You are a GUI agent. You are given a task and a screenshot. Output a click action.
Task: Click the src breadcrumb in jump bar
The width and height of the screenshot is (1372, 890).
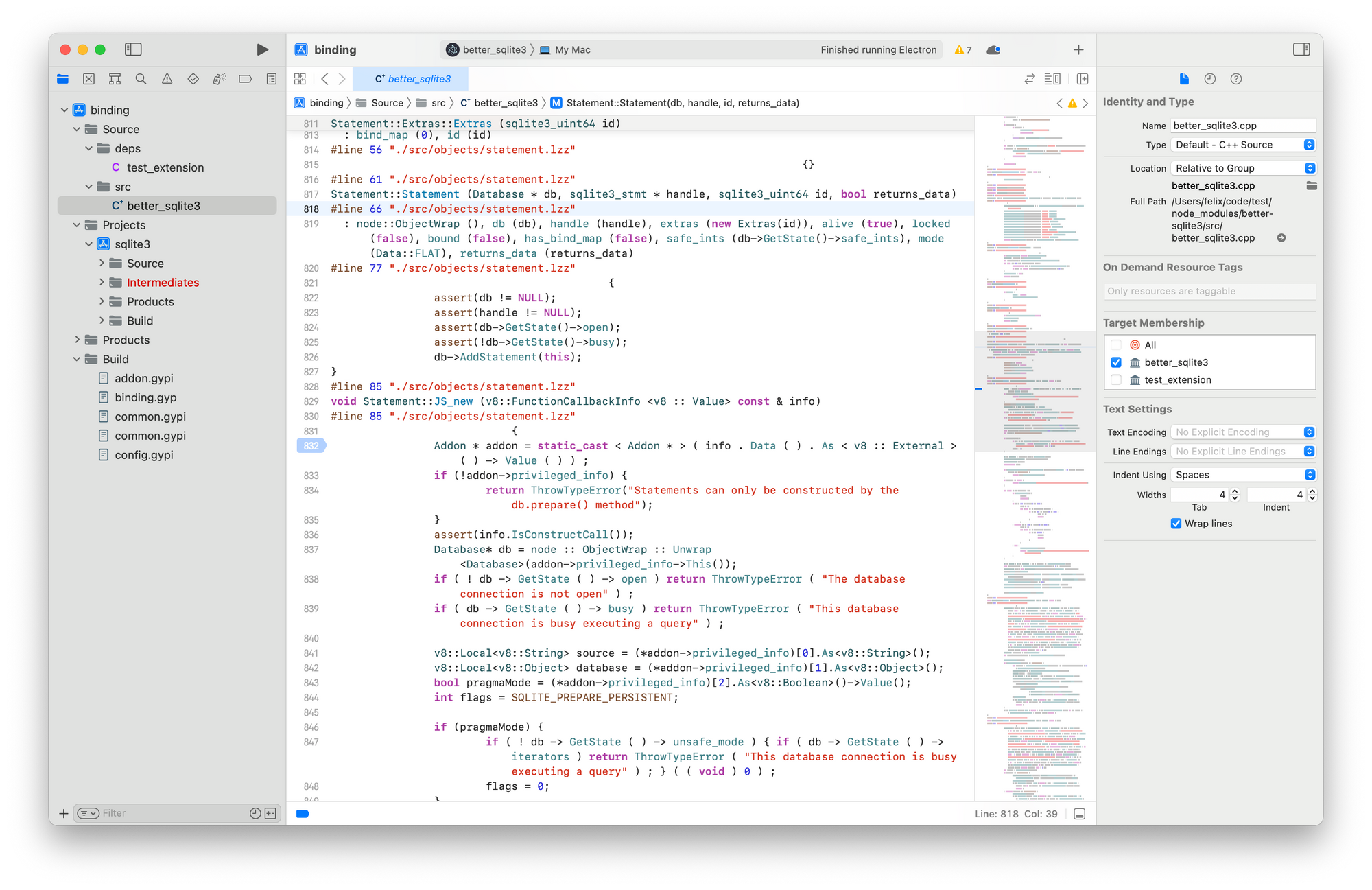[x=438, y=103]
